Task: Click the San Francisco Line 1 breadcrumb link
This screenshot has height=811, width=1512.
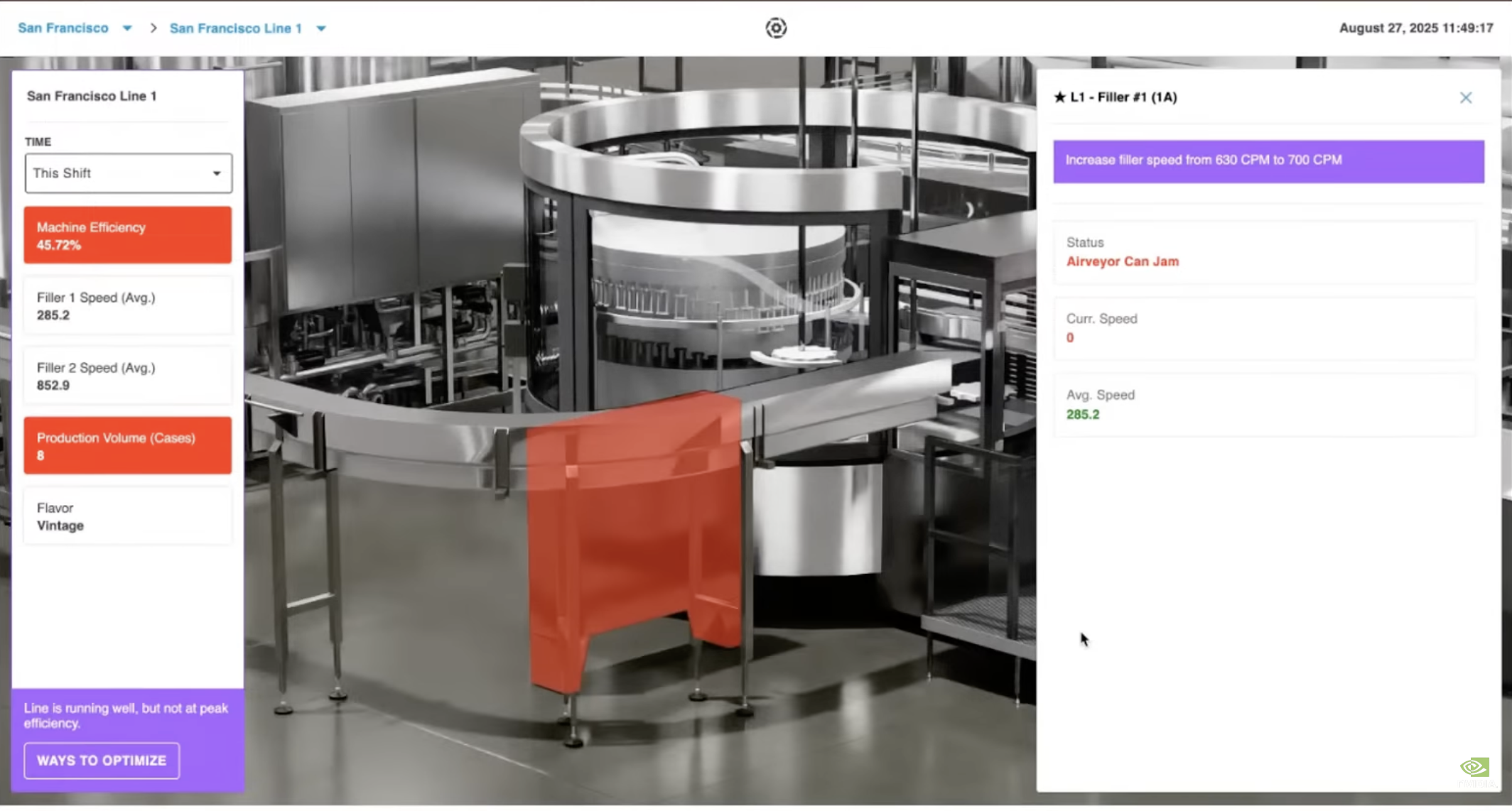Action: click(x=235, y=28)
